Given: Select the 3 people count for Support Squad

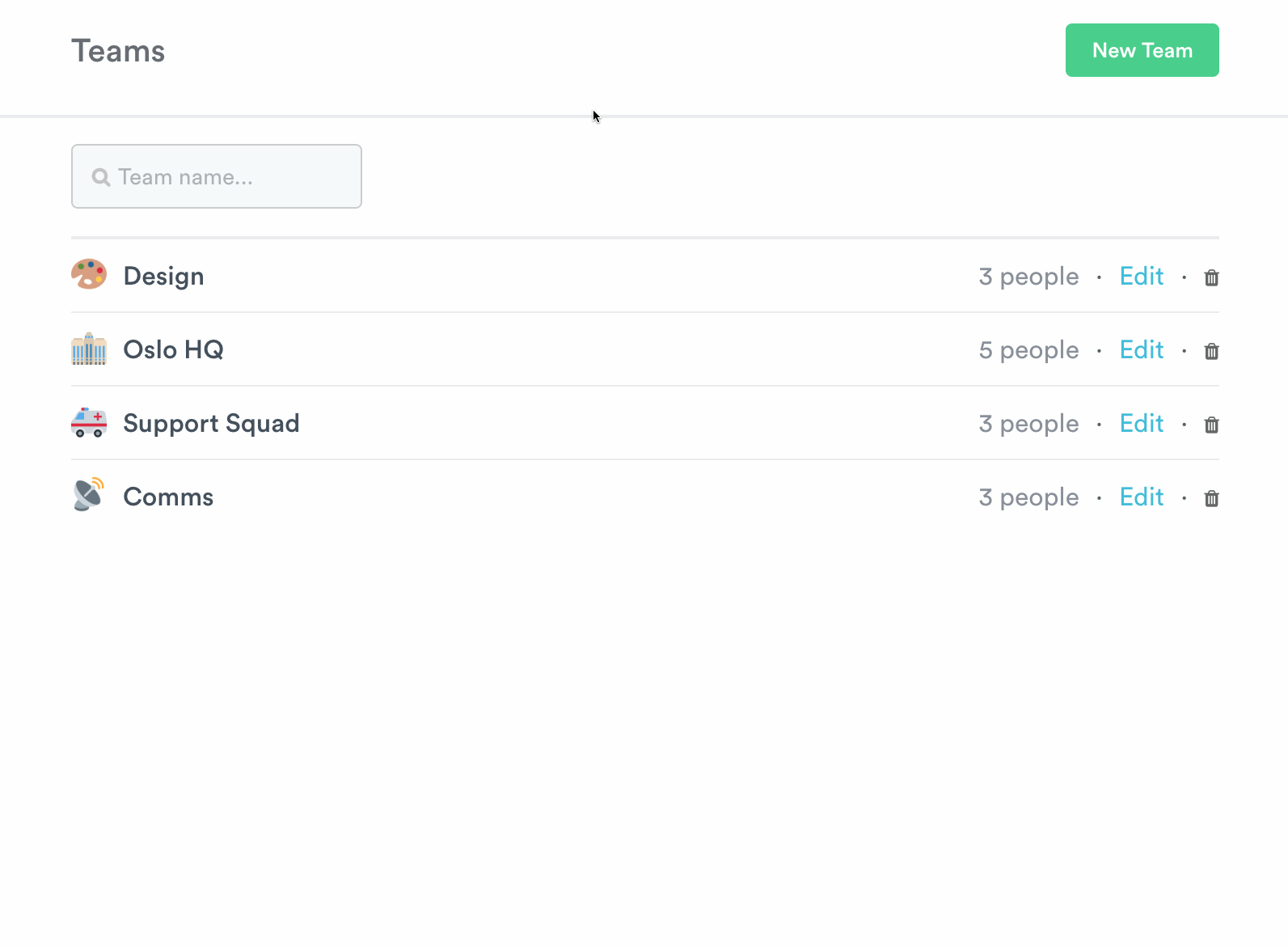Looking at the screenshot, I should [x=1028, y=424].
